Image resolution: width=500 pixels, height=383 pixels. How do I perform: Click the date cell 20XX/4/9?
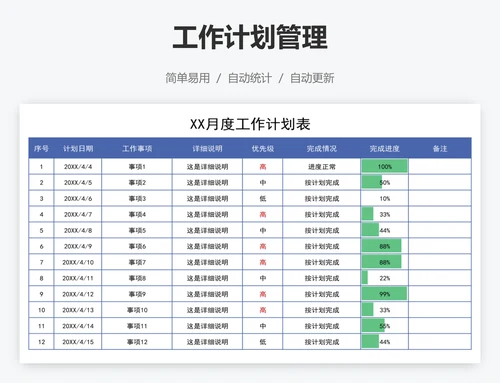[x=78, y=246]
